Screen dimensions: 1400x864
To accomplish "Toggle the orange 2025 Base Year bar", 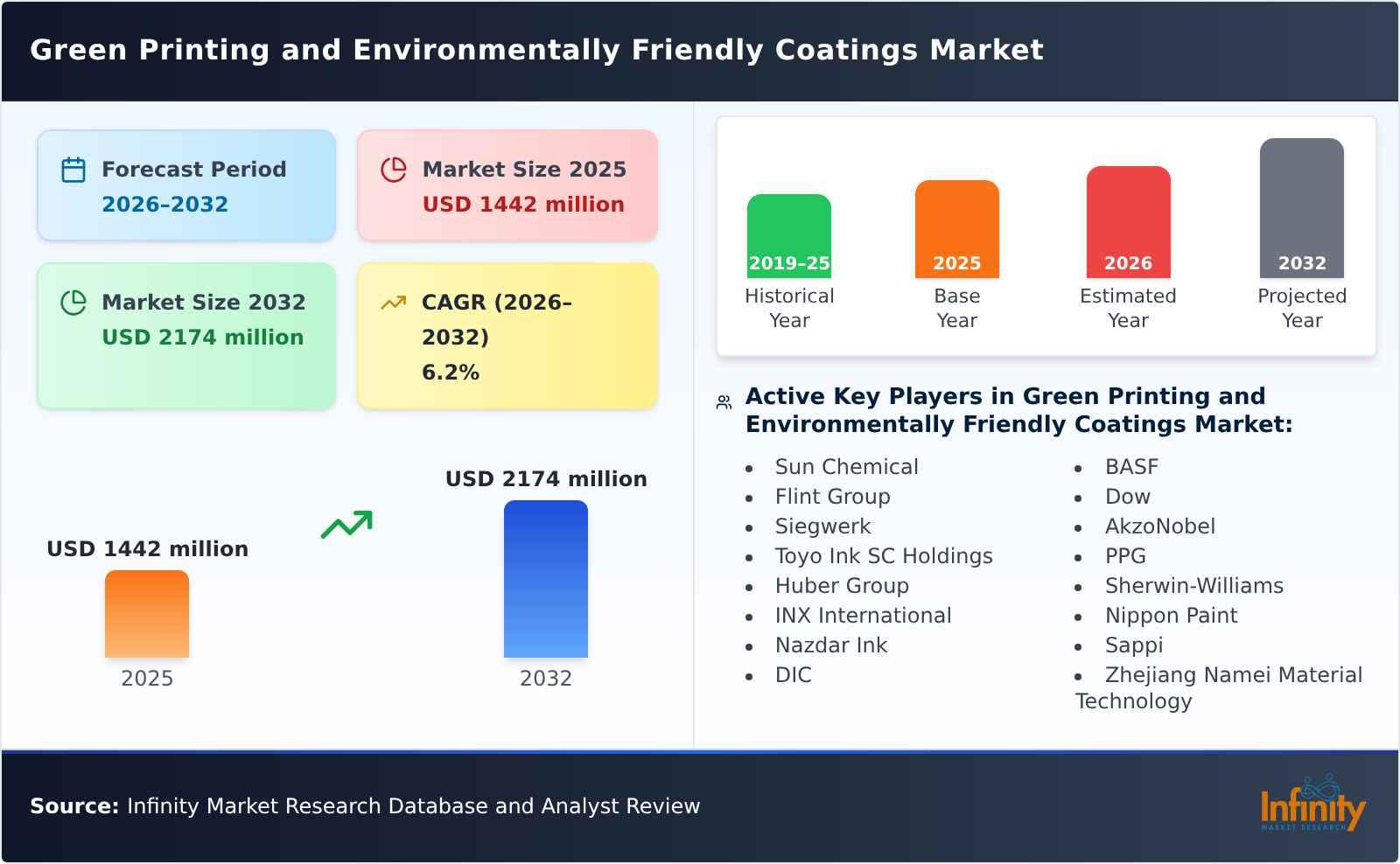I will click(x=956, y=229).
